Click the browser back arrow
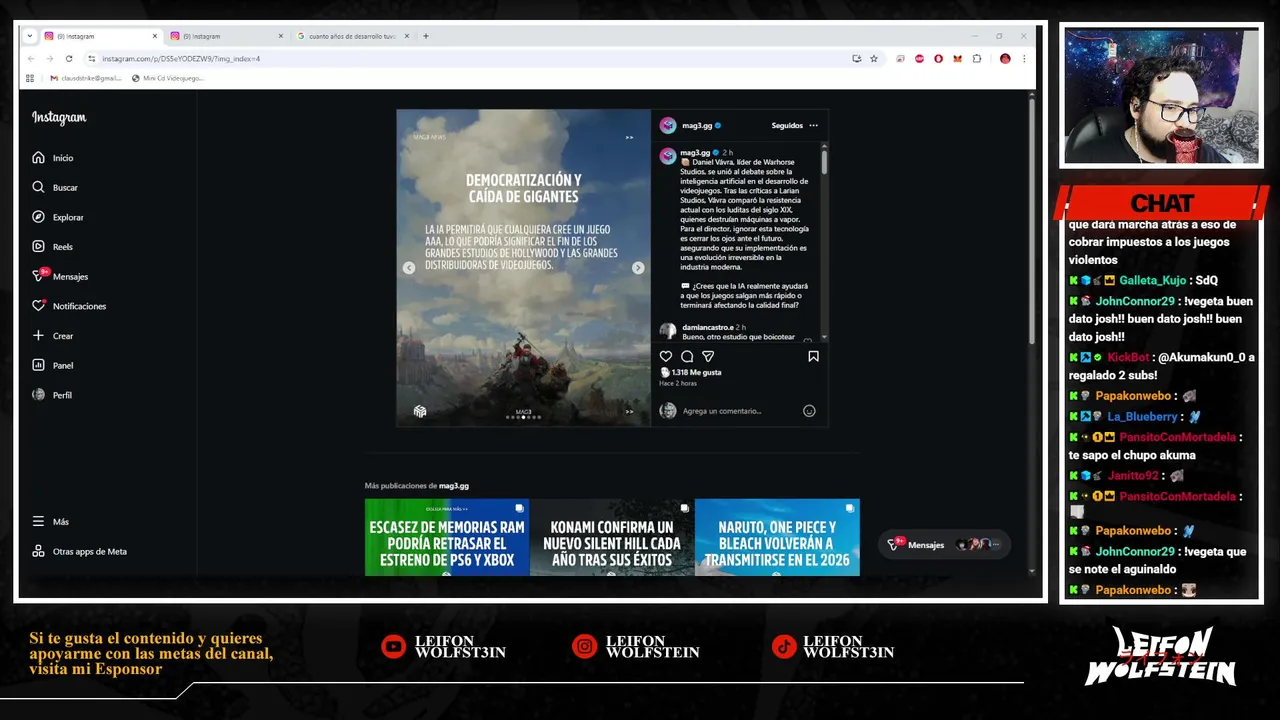 point(31,59)
